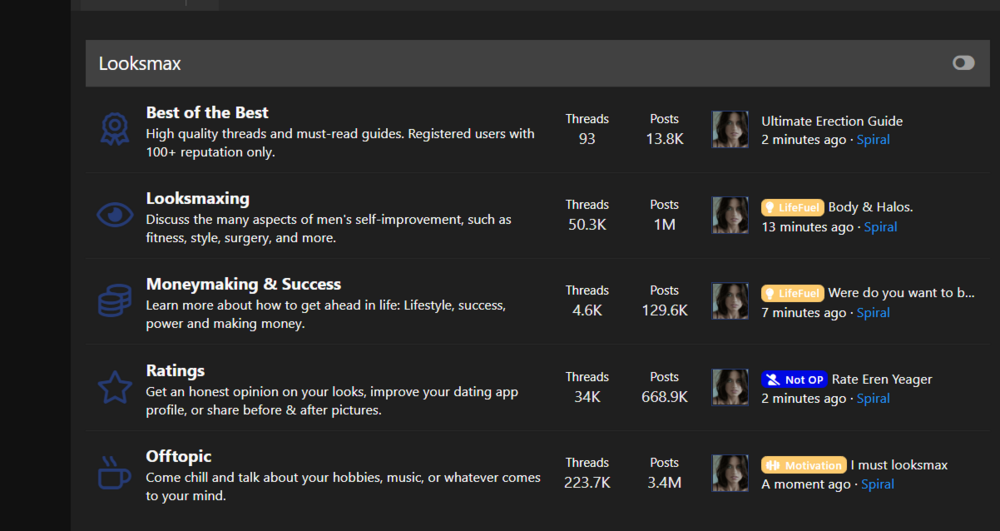Open the Best of the Best forum

207,113
